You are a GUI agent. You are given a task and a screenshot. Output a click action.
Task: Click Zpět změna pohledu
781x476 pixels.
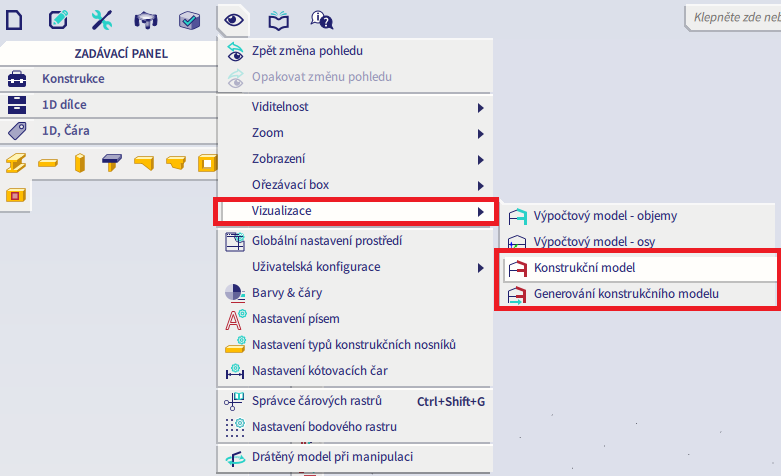pos(307,51)
